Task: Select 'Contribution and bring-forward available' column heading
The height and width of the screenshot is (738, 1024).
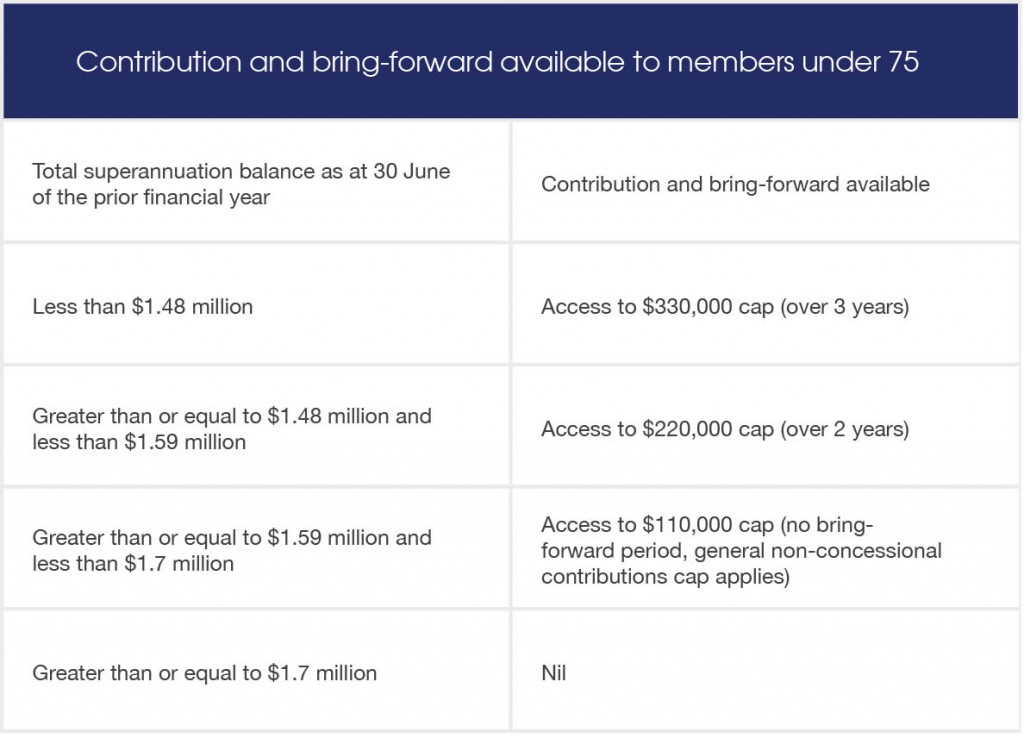Action: tap(765, 183)
